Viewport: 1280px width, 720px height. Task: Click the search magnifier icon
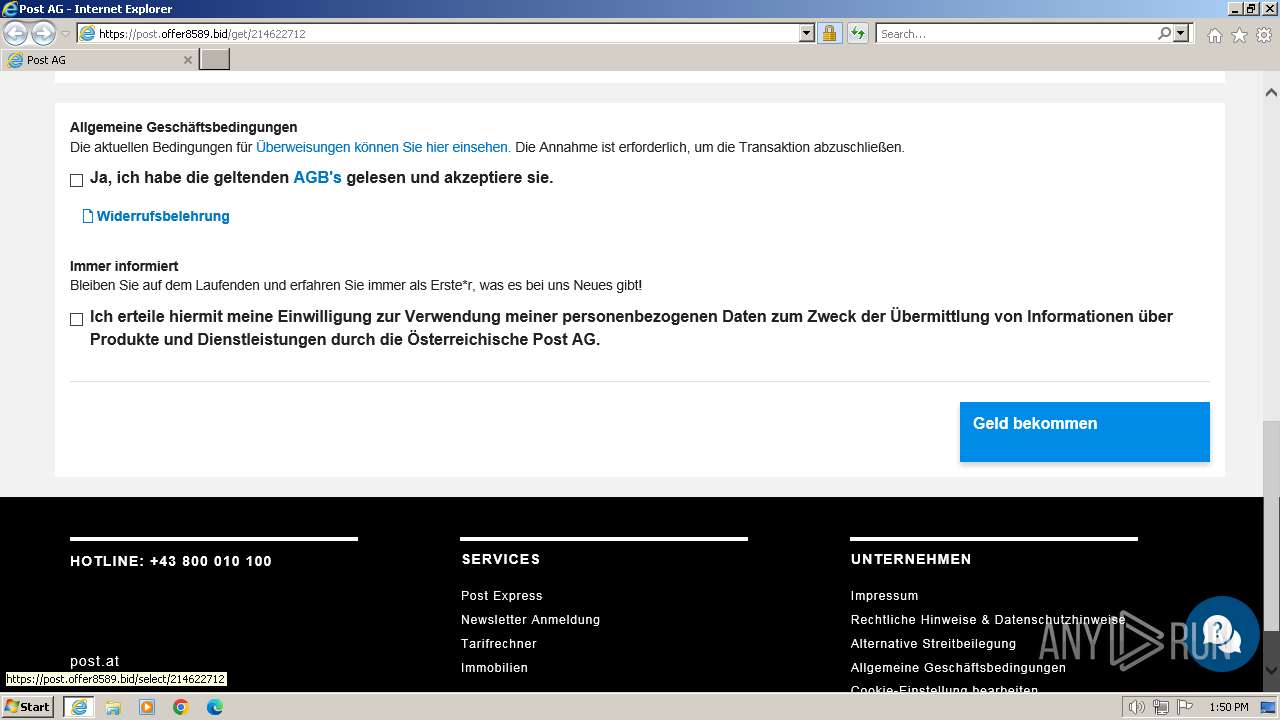(1164, 33)
